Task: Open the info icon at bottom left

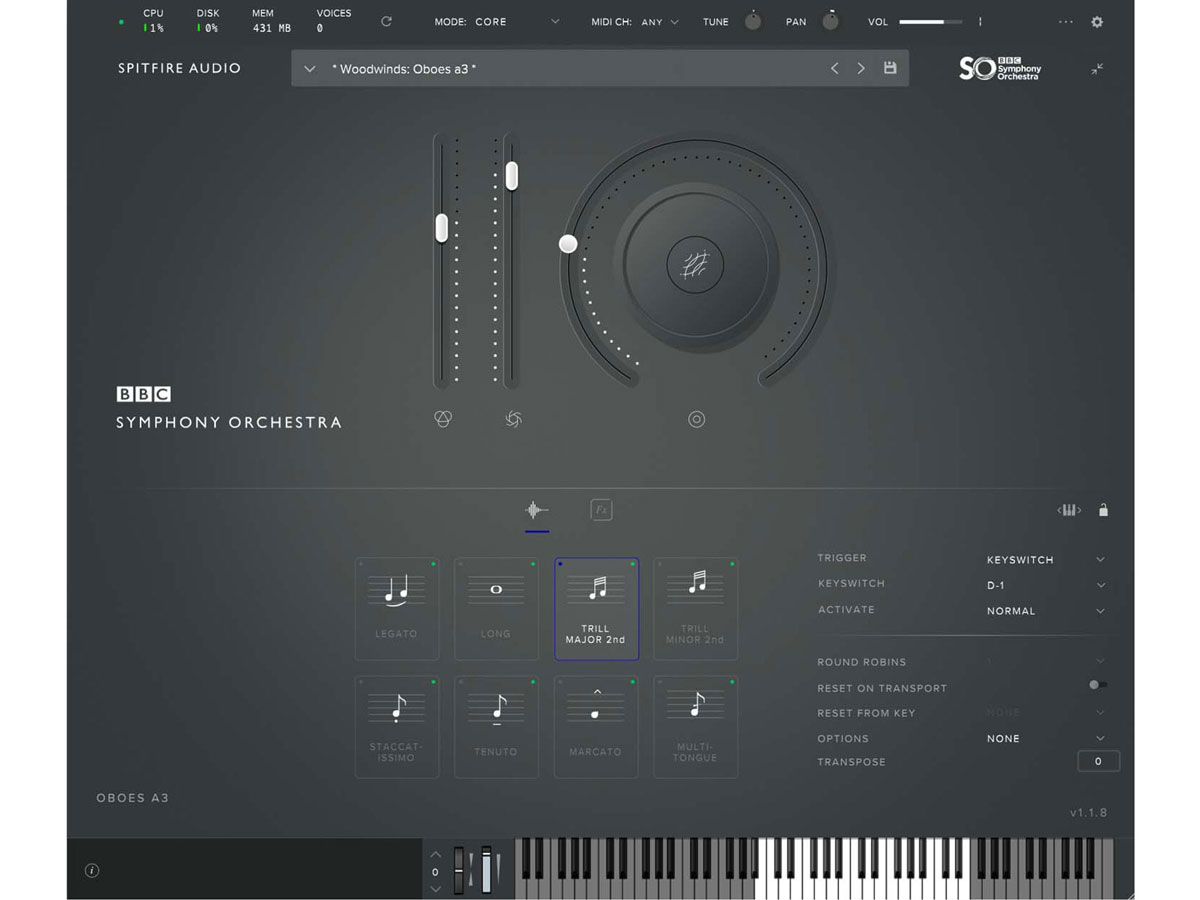Action: pos(92,871)
